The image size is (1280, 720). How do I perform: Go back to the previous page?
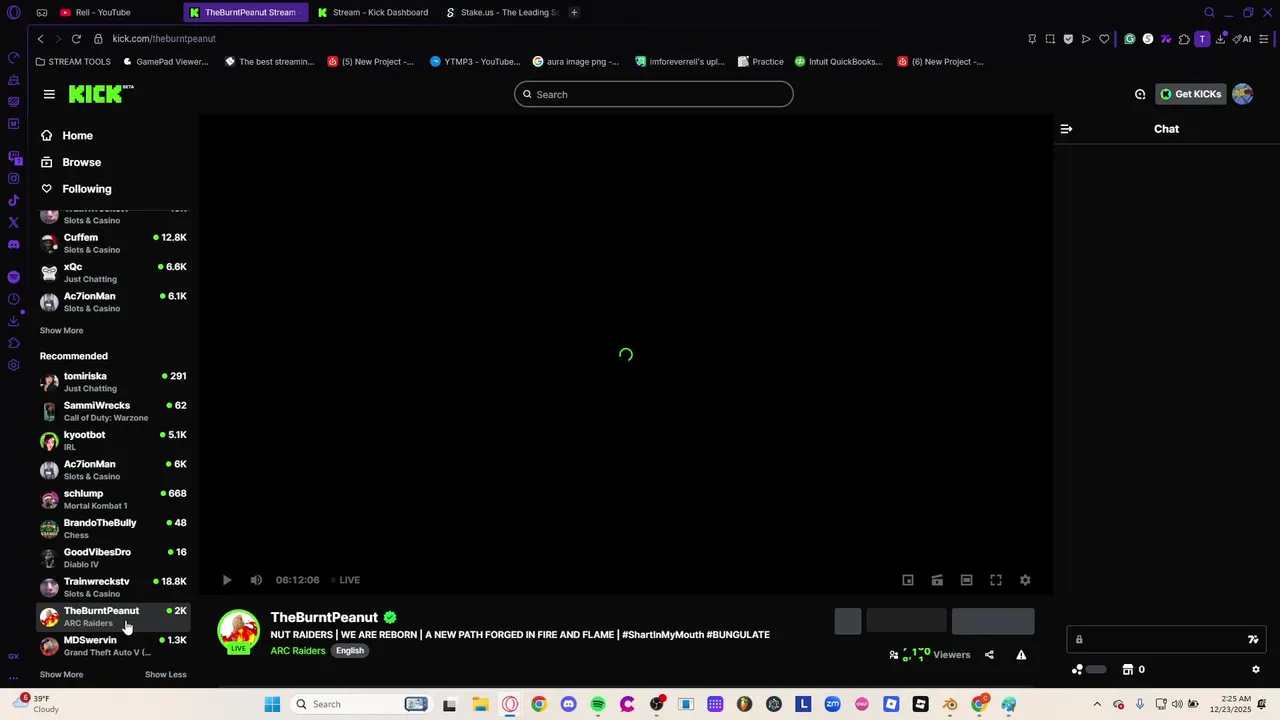40,39
